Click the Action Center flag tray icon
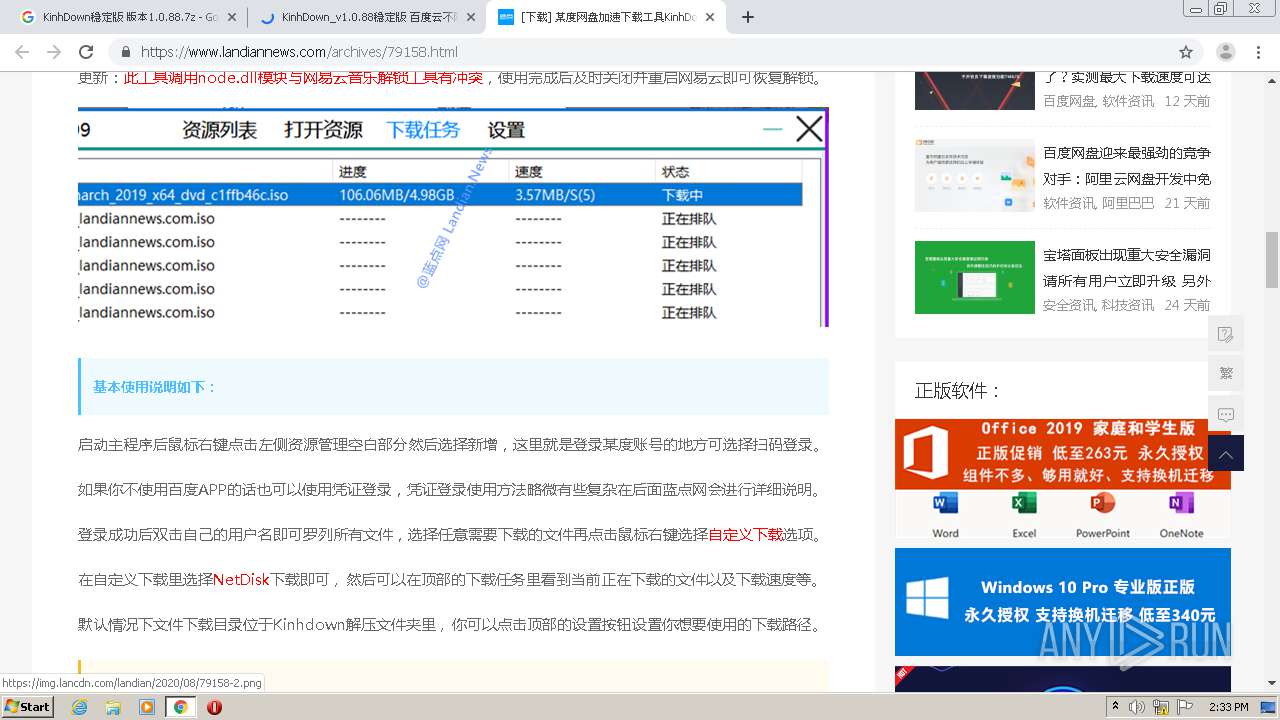This screenshot has width=1280, height=720. 1184,707
